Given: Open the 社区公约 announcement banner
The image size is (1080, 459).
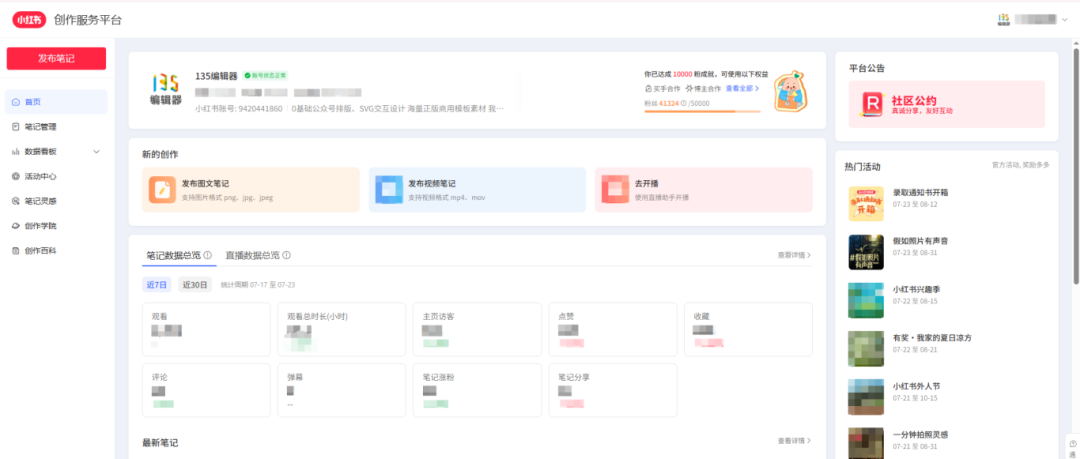Looking at the screenshot, I should tap(946, 104).
